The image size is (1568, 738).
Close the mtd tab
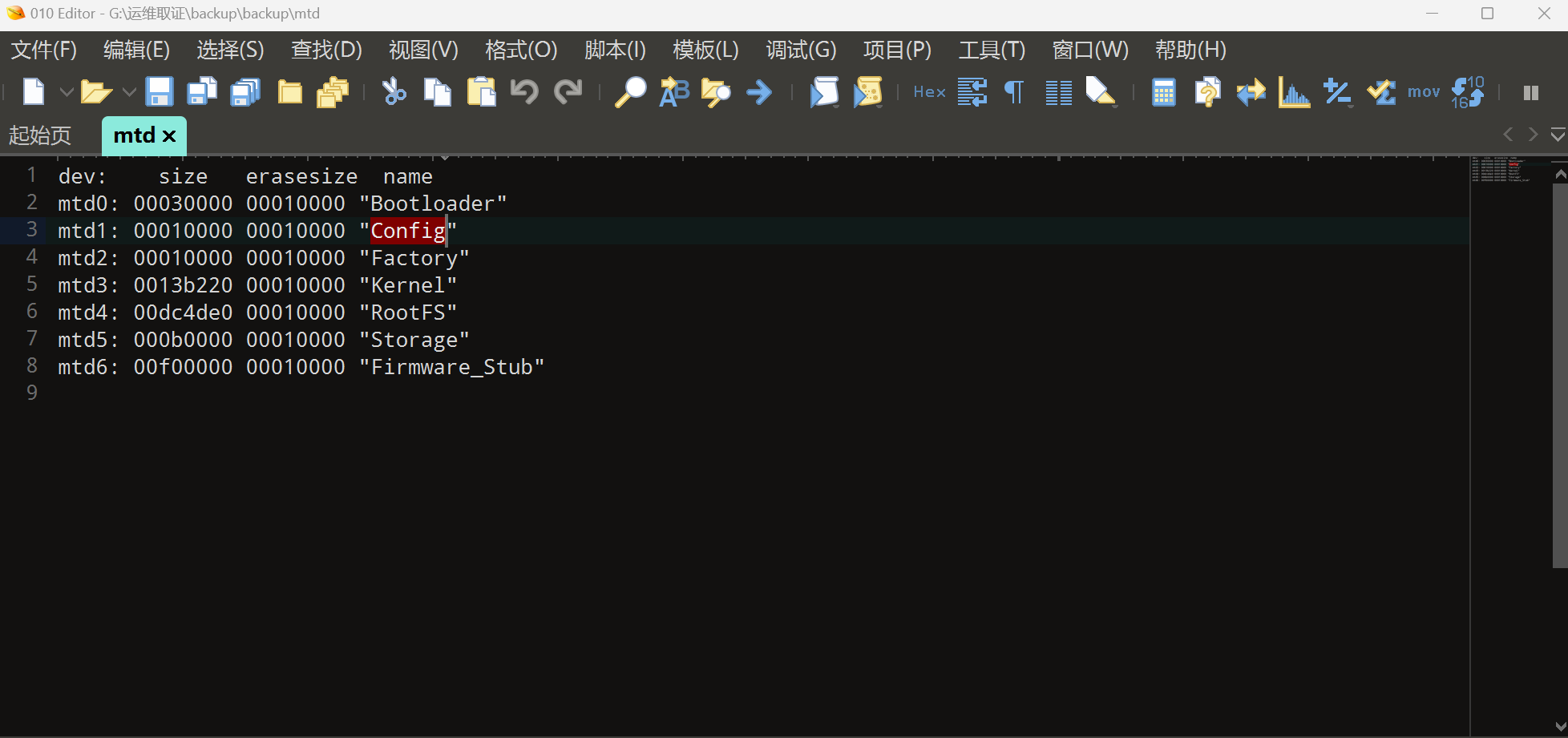[169, 136]
